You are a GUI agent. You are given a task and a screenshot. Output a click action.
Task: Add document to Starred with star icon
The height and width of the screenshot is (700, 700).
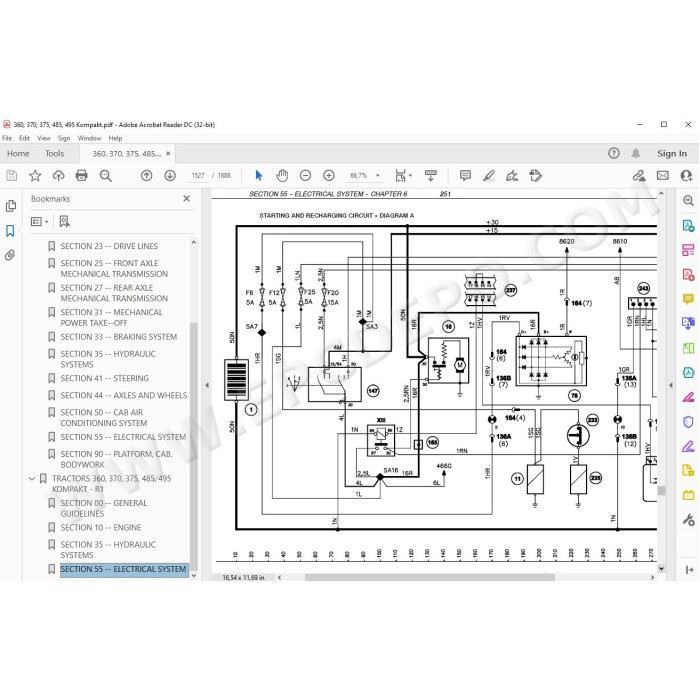[35, 175]
